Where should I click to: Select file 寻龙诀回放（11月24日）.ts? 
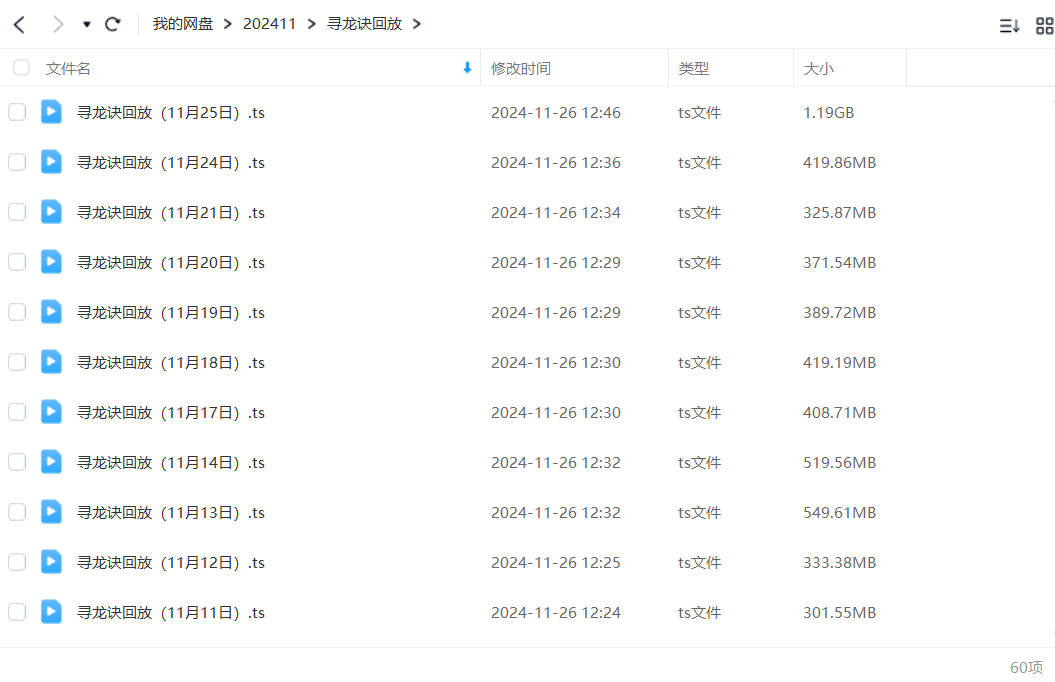171,163
